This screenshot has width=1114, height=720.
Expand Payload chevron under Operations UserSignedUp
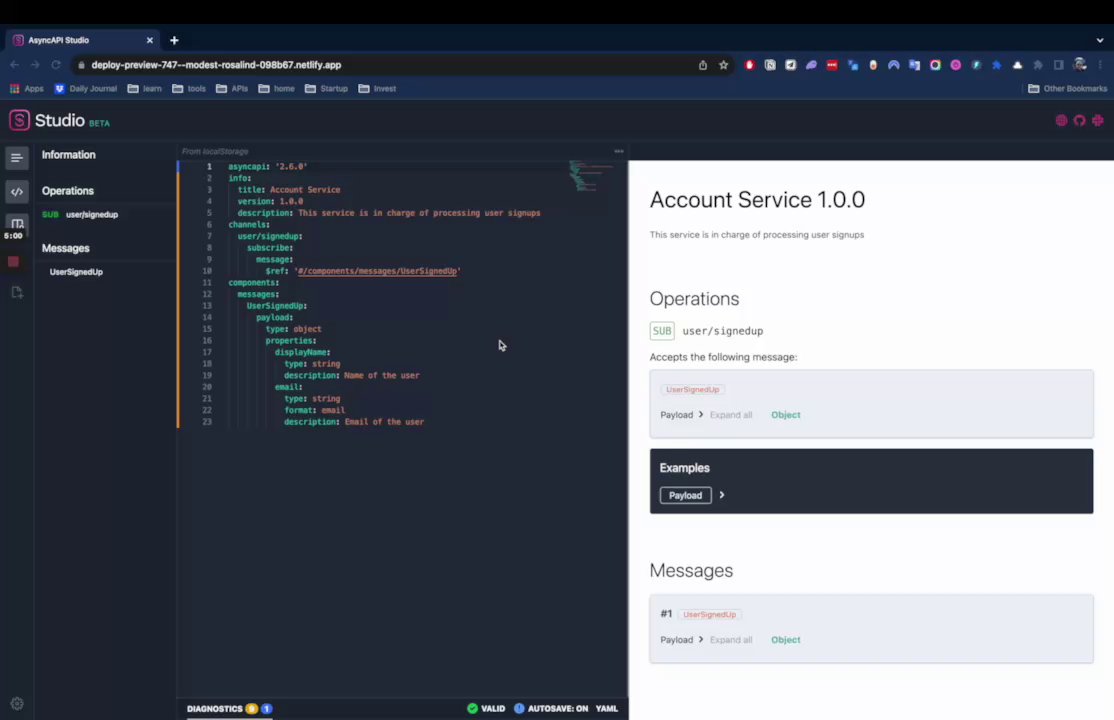(x=701, y=414)
